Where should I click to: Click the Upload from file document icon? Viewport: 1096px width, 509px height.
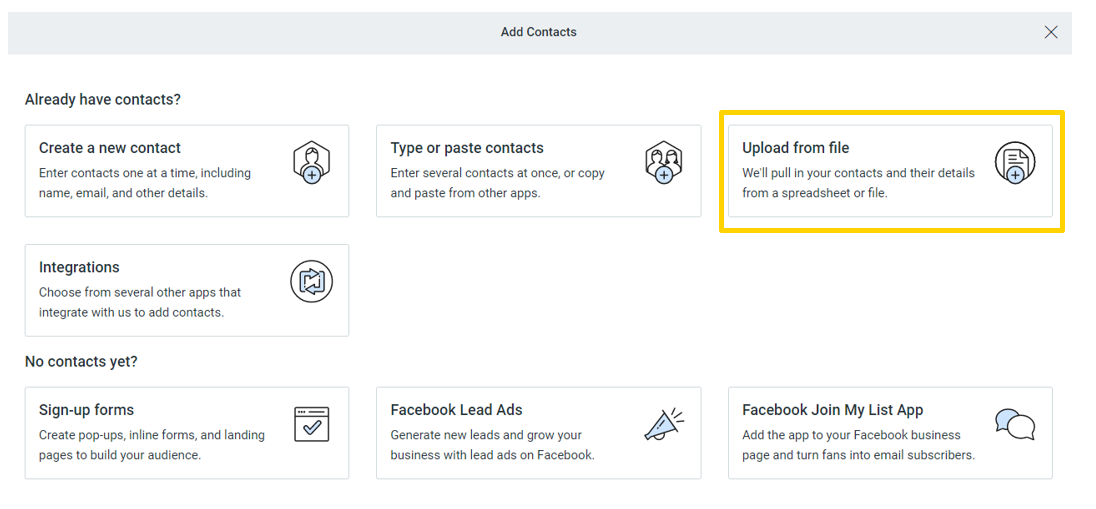pos(1014,162)
